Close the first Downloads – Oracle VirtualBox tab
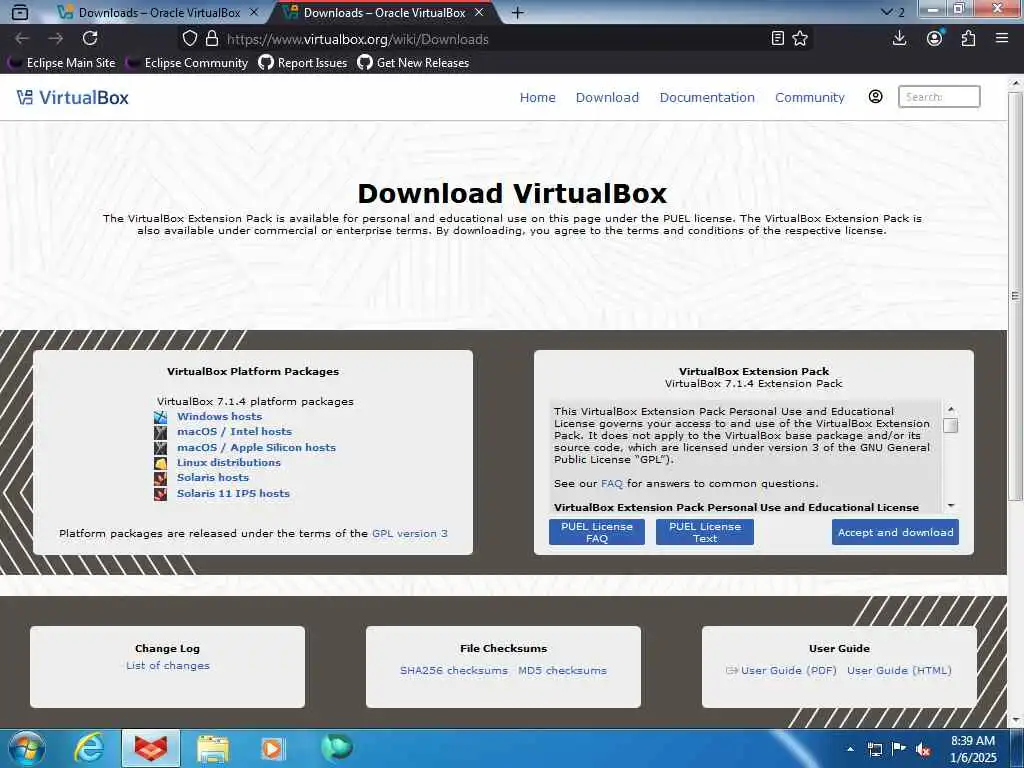 254,12
